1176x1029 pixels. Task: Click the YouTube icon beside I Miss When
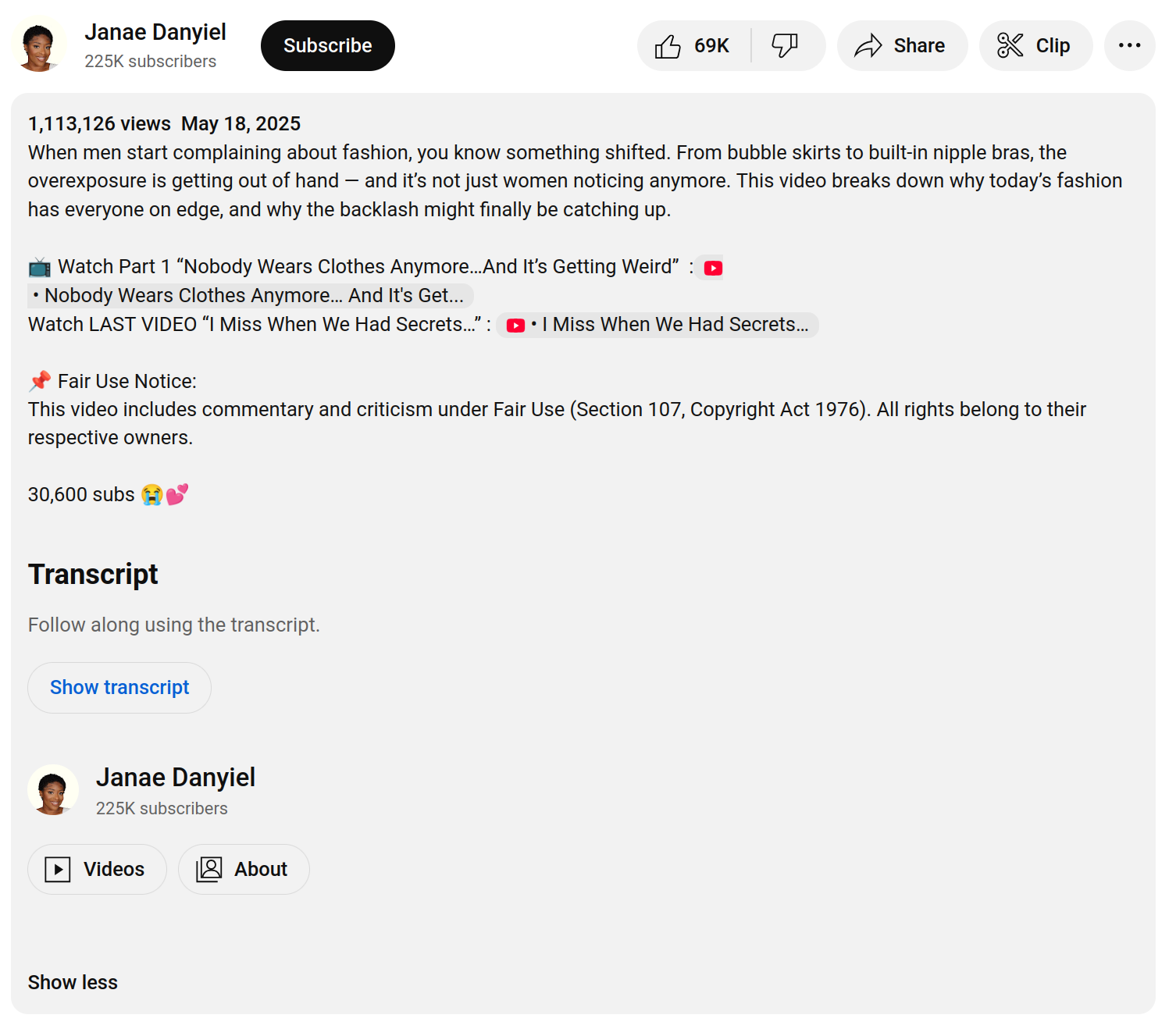(515, 326)
